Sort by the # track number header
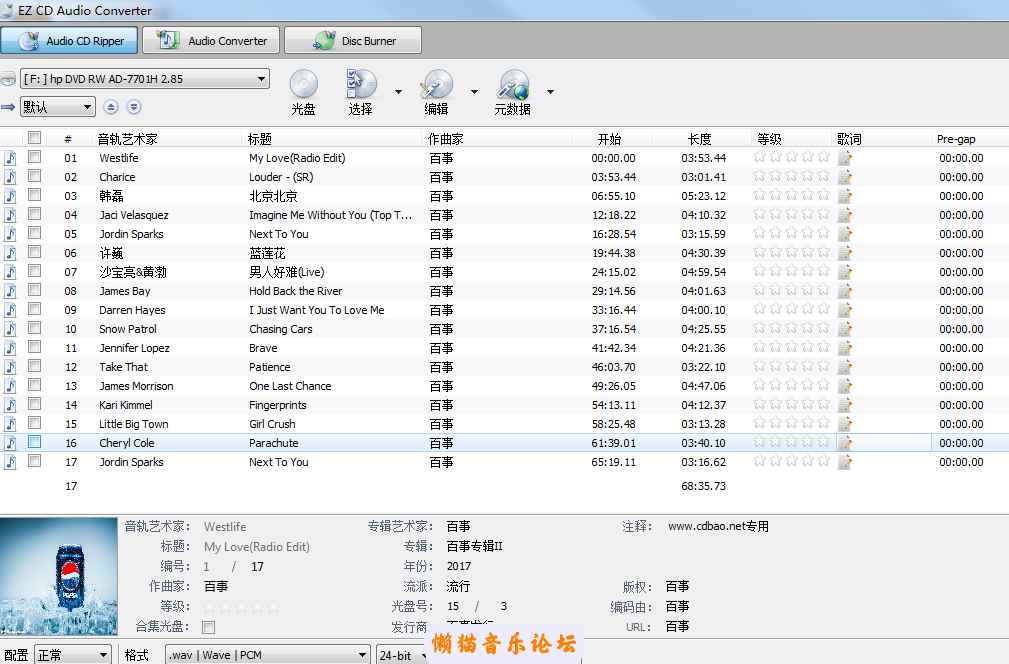Viewport: 1009px width, 664px height. [68, 140]
